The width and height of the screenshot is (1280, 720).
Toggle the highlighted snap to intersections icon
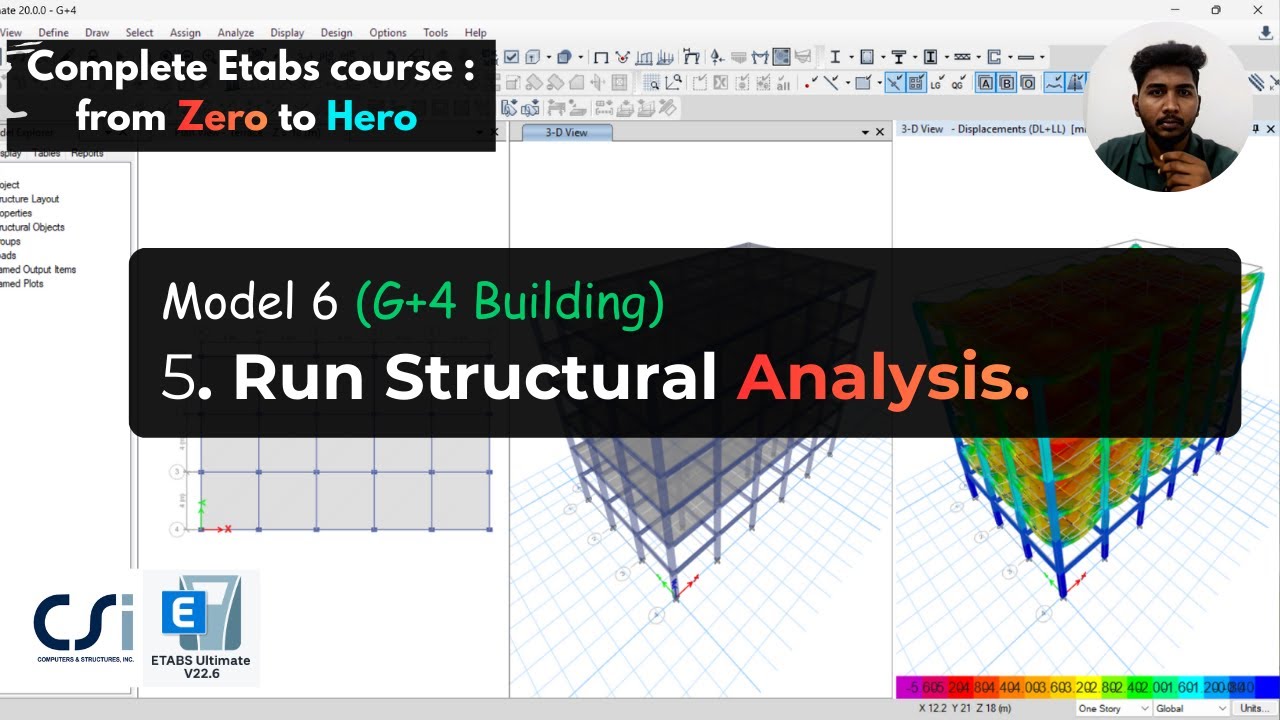[x=894, y=83]
